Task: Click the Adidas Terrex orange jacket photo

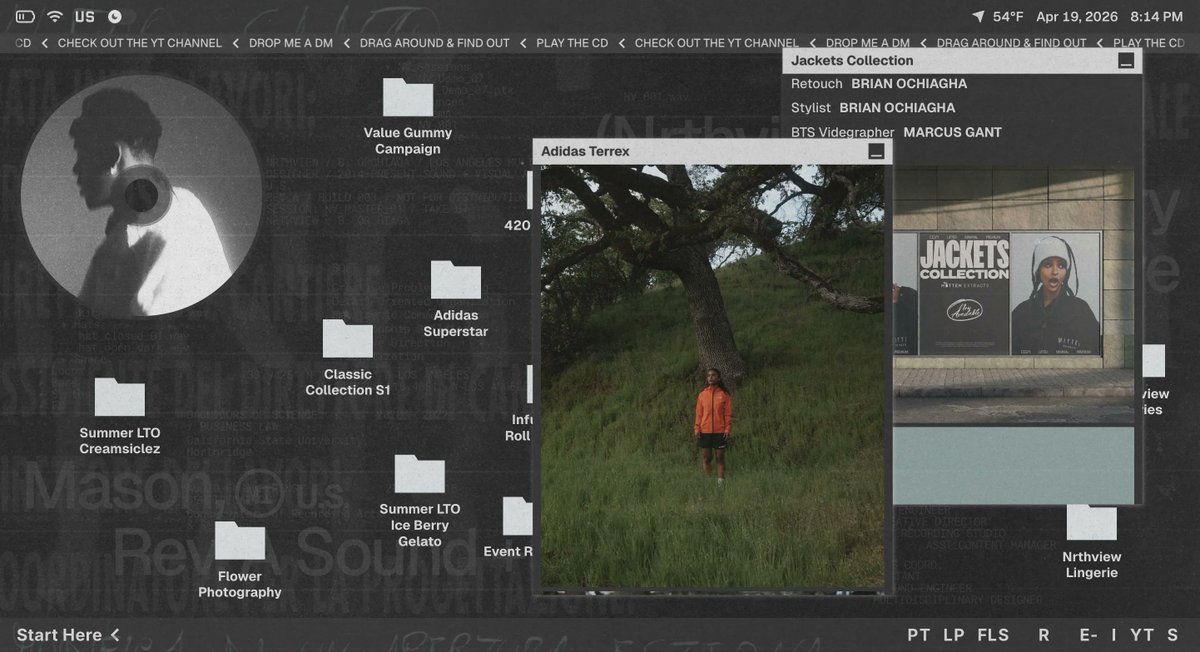Action: tap(712, 377)
